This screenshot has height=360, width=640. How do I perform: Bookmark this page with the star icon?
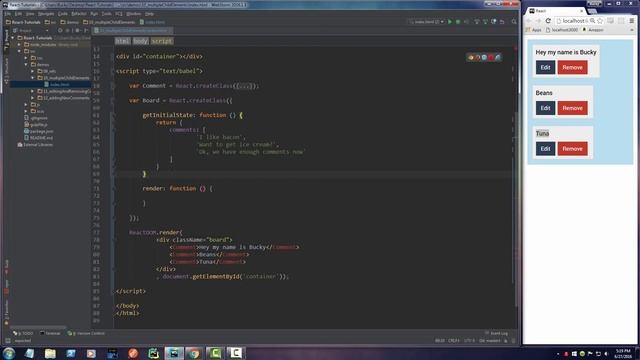coord(600,21)
